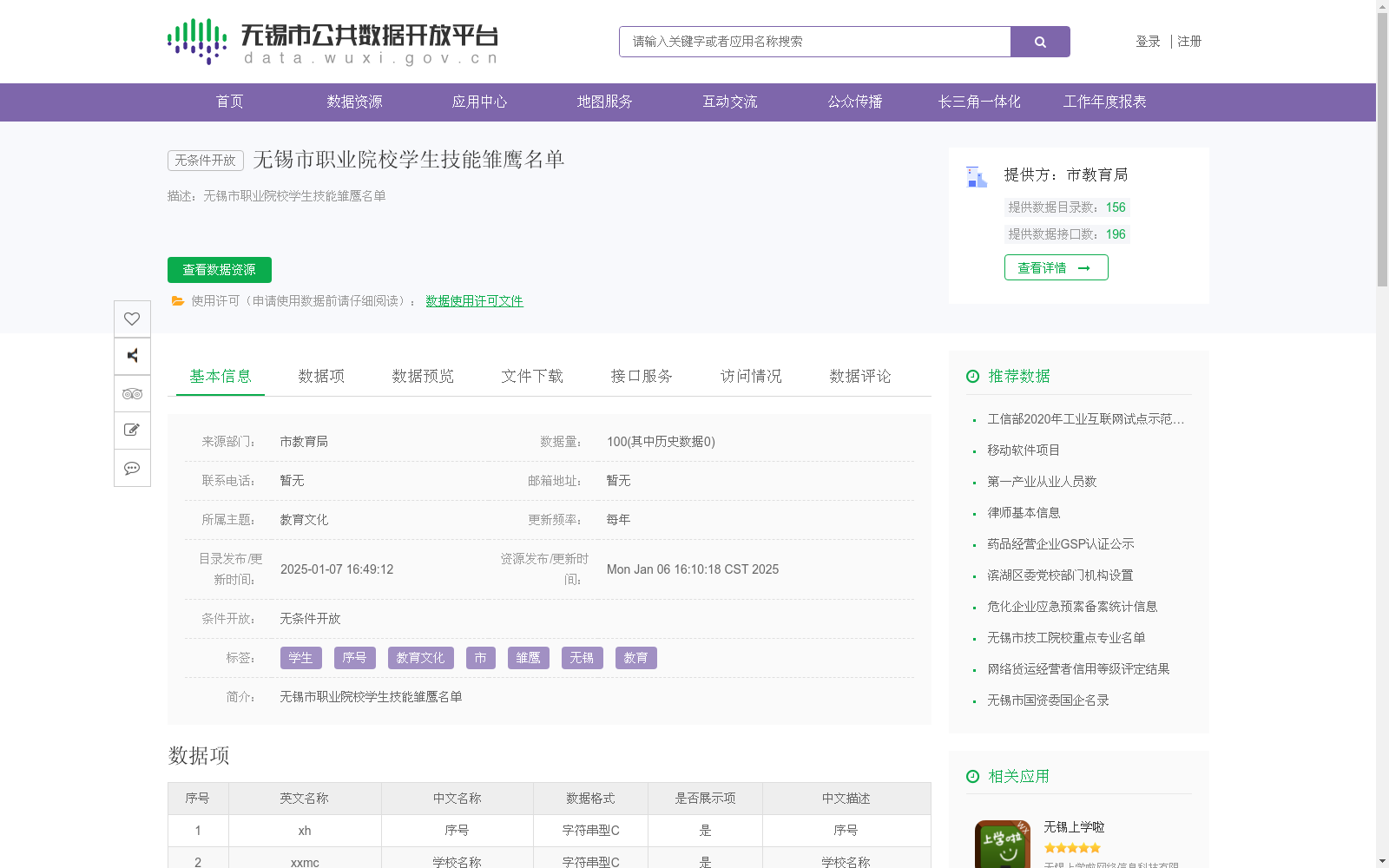Click the 提供数据目录数 value 156
Screen dimensions: 1389x868
pyautogui.click(x=1116, y=207)
